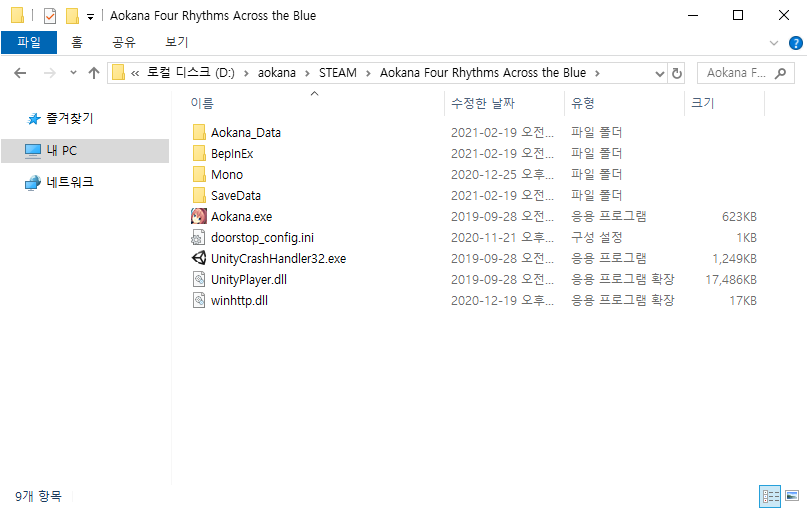Screen dimensions: 808x509
Task: Navigate to the aokana breadcrumb
Action: (x=277, y=73)
